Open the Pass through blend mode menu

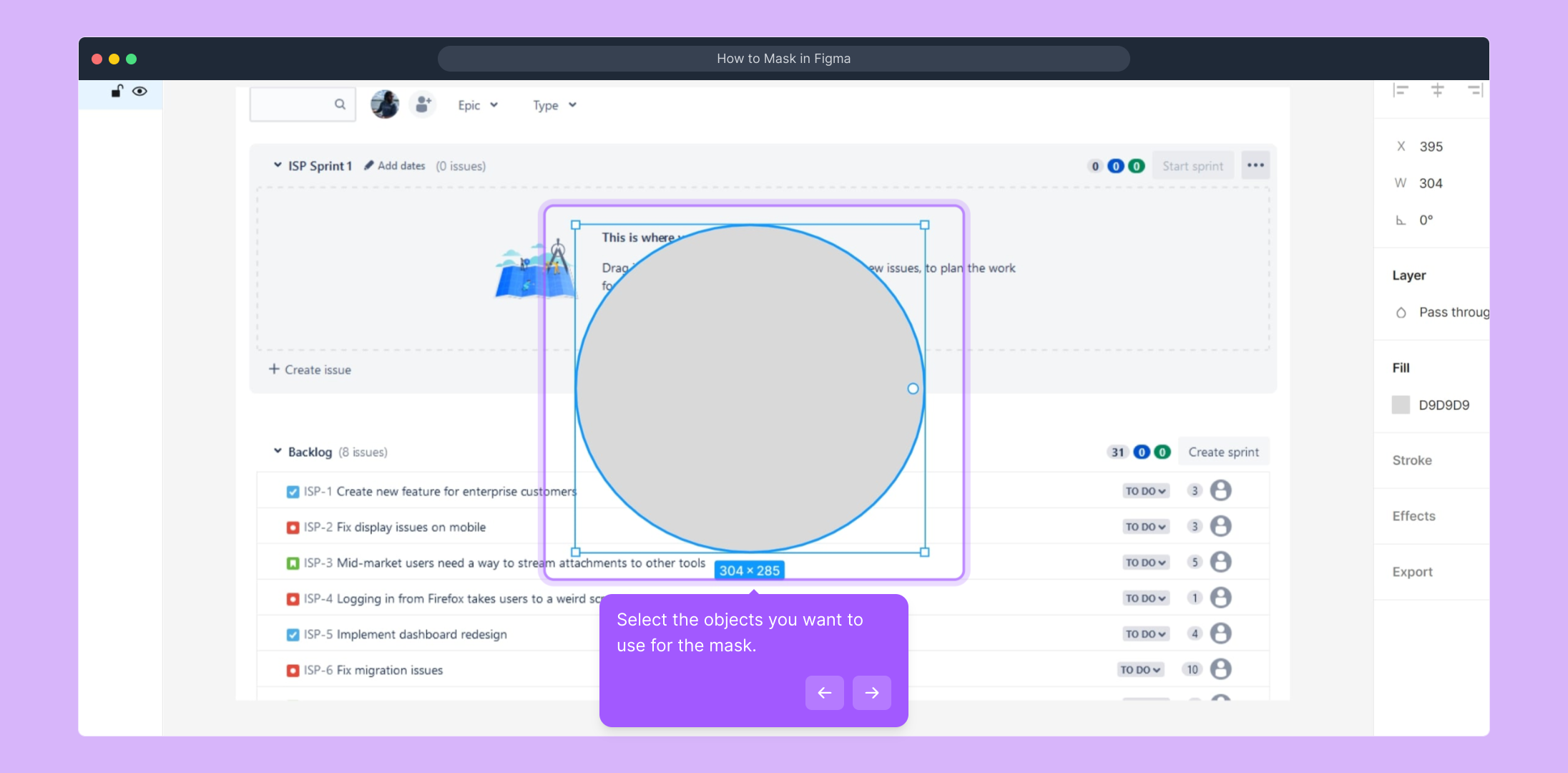(1452, 312)
